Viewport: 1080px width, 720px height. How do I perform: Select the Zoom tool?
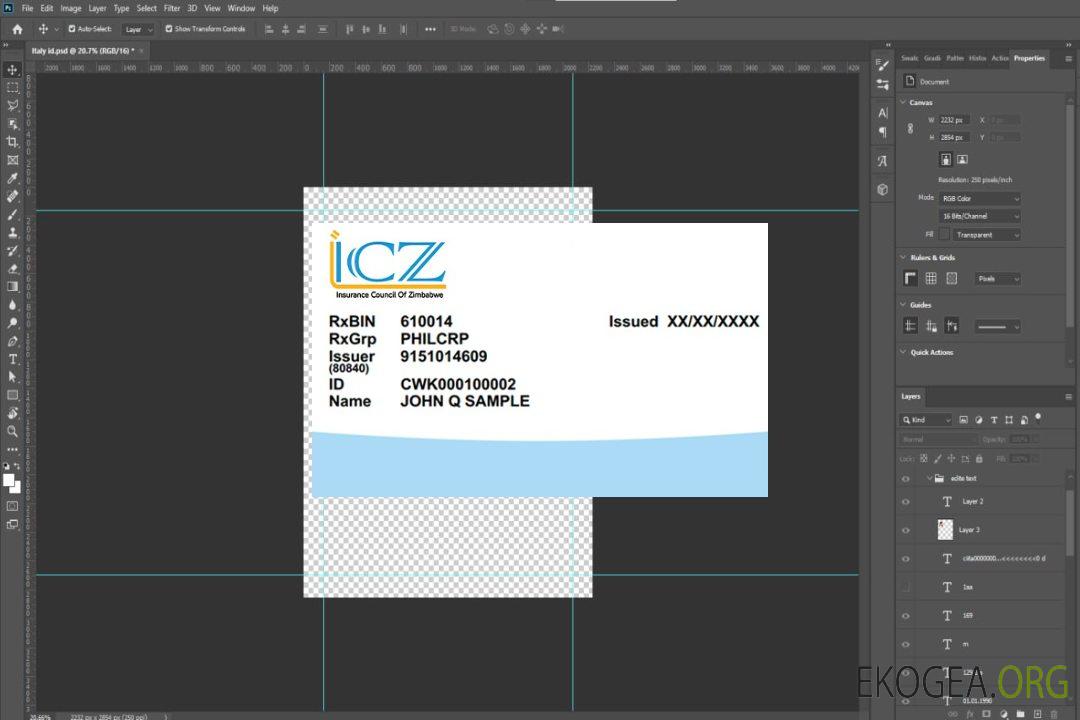[x=13, y=431]
